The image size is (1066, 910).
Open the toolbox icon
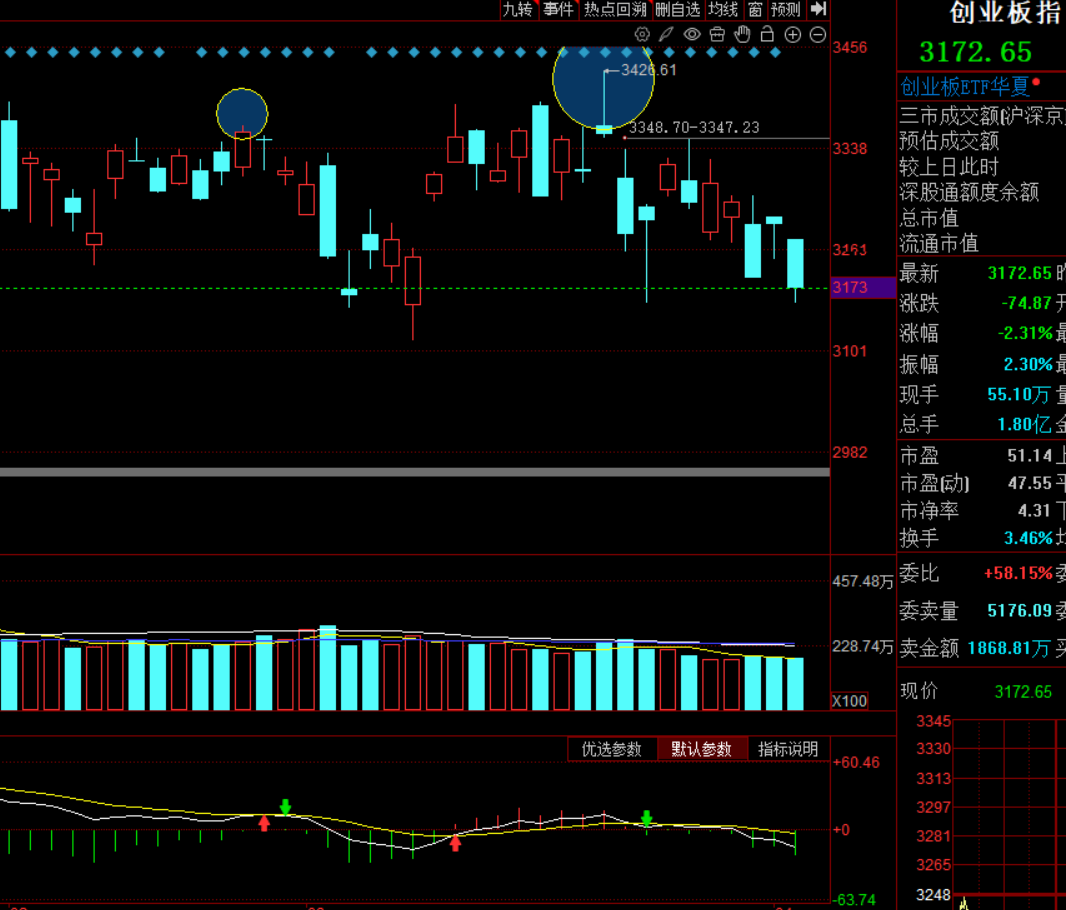[x=717, y=35]
